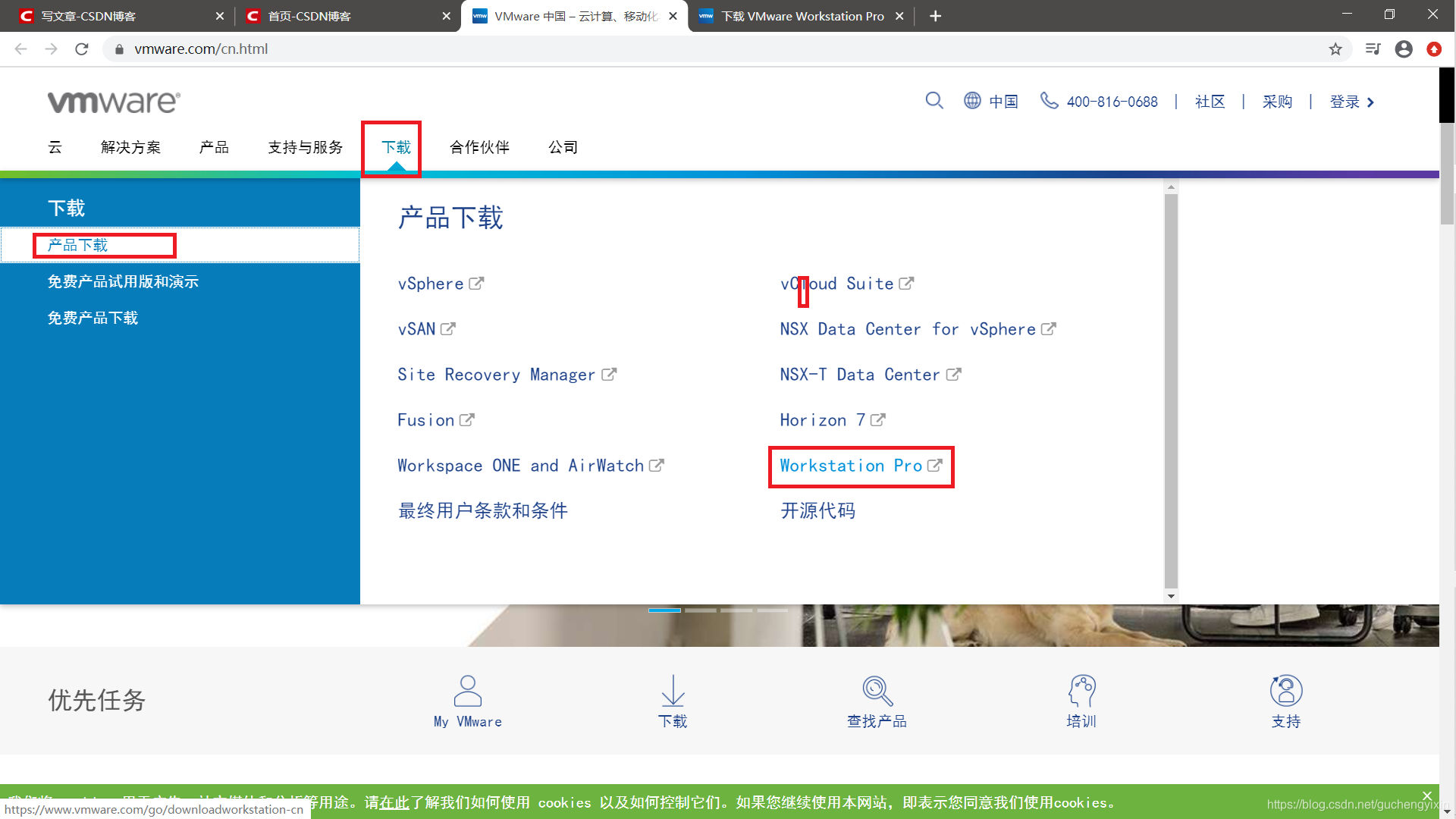The width and height of the screenshot is (1456, 819).
Task: Click the 下载 download arrow icon
Action: pyautogui.click(x=673, y=691)
